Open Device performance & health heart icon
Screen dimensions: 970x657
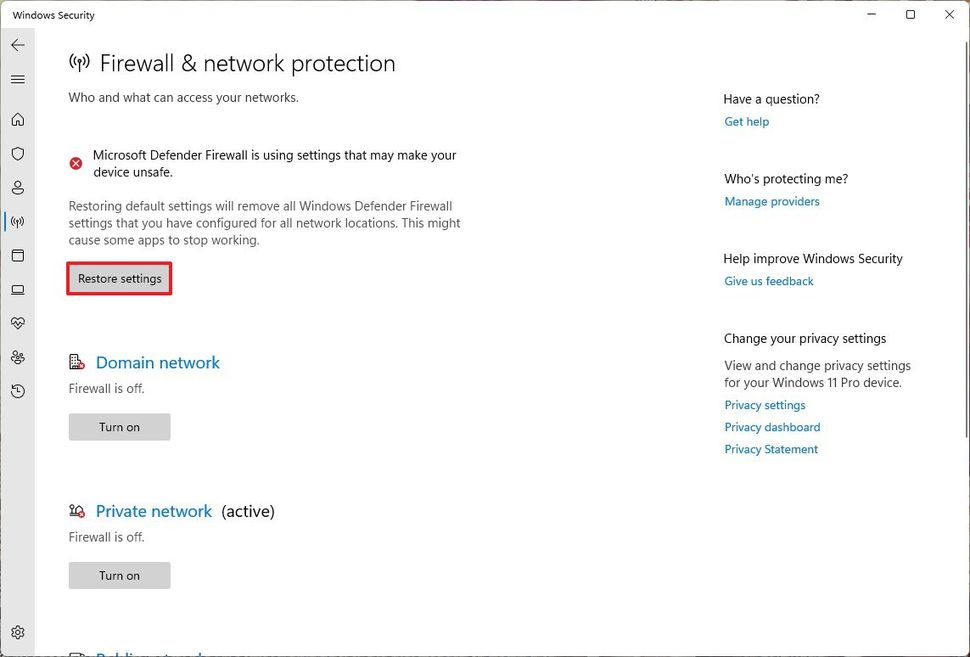pyautogui.click(x=18, y=324)
